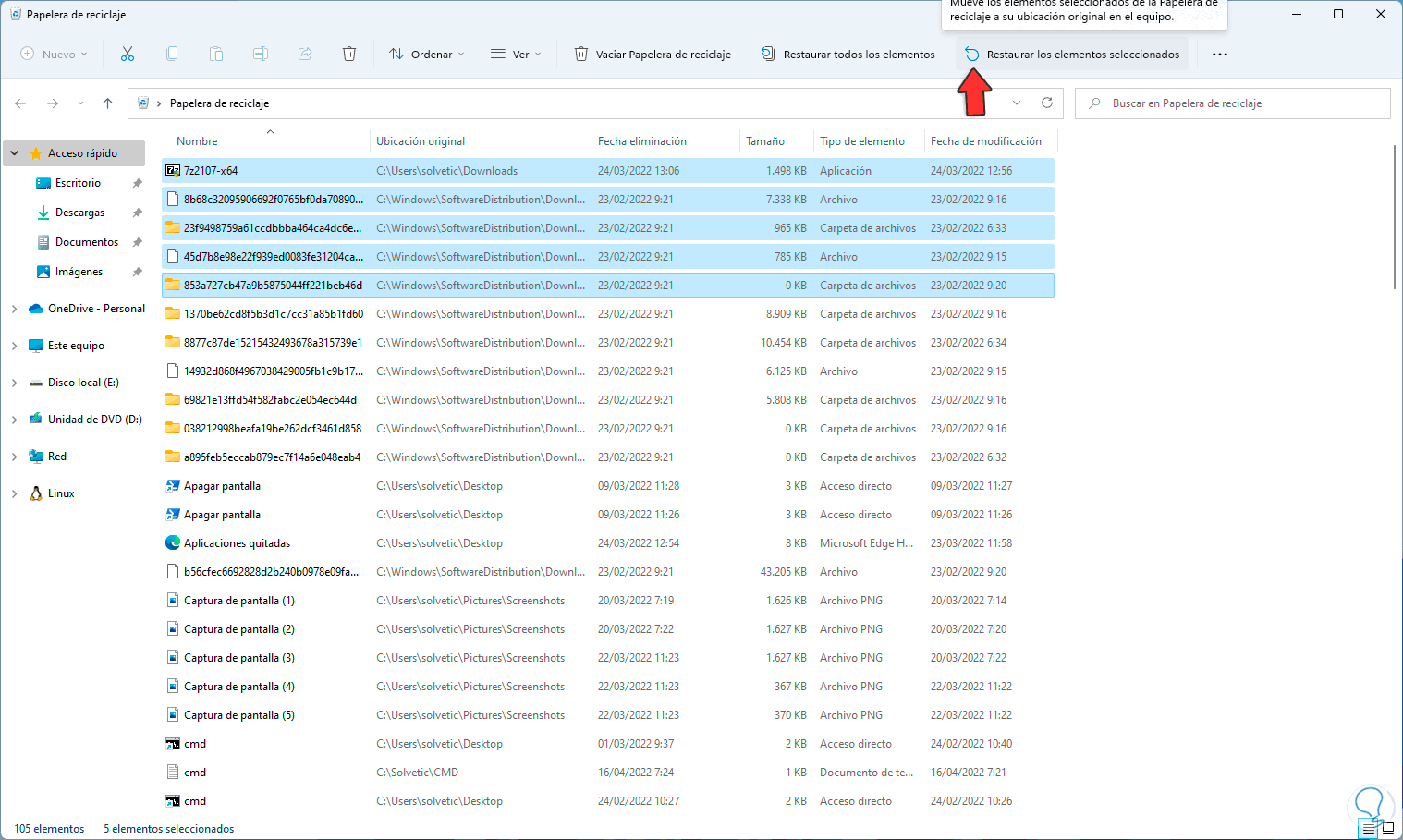Expand the Red tree node
Image resolution: width=1403 pixels, height=840 pixels.
[15, 457]
